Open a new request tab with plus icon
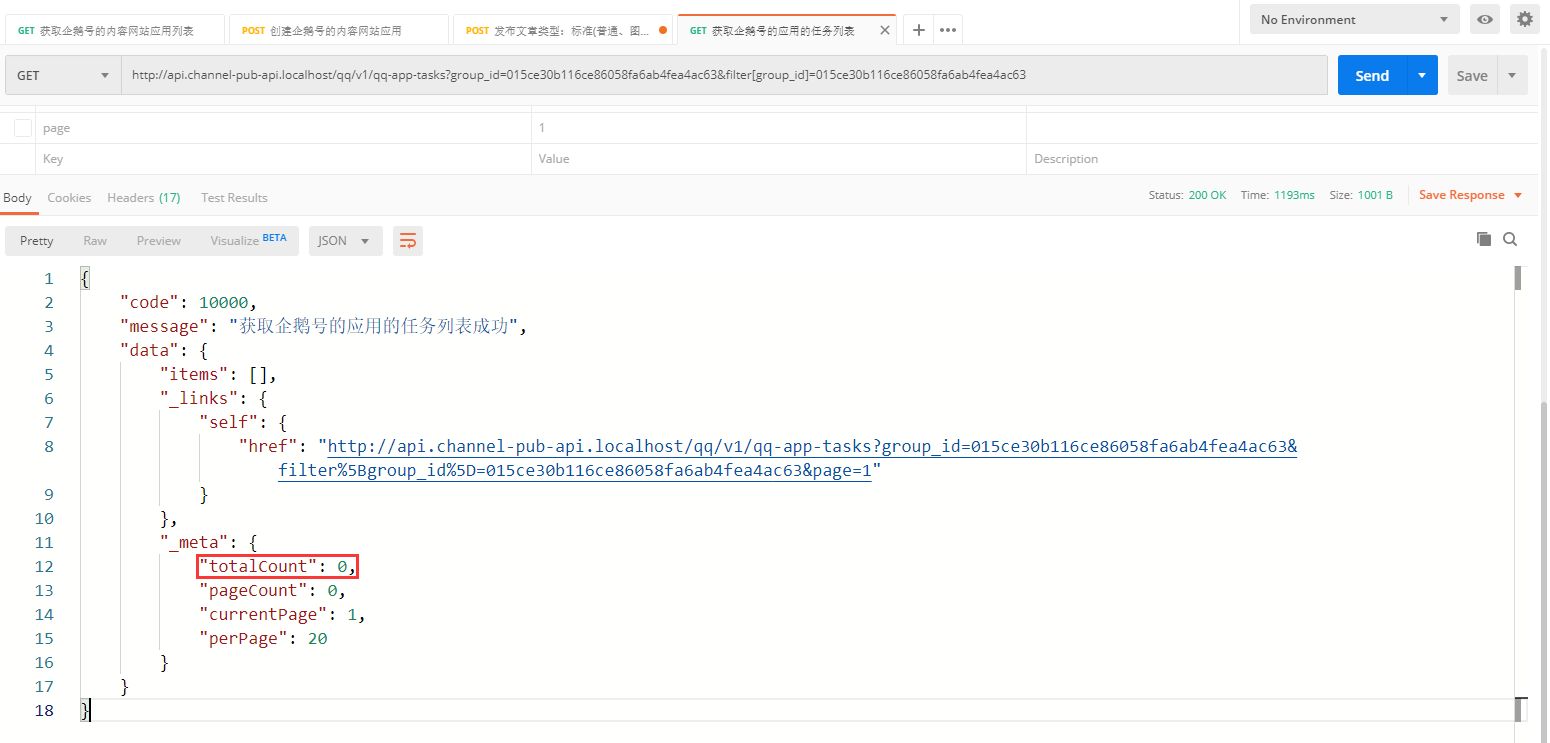 [x=919, y=30]
